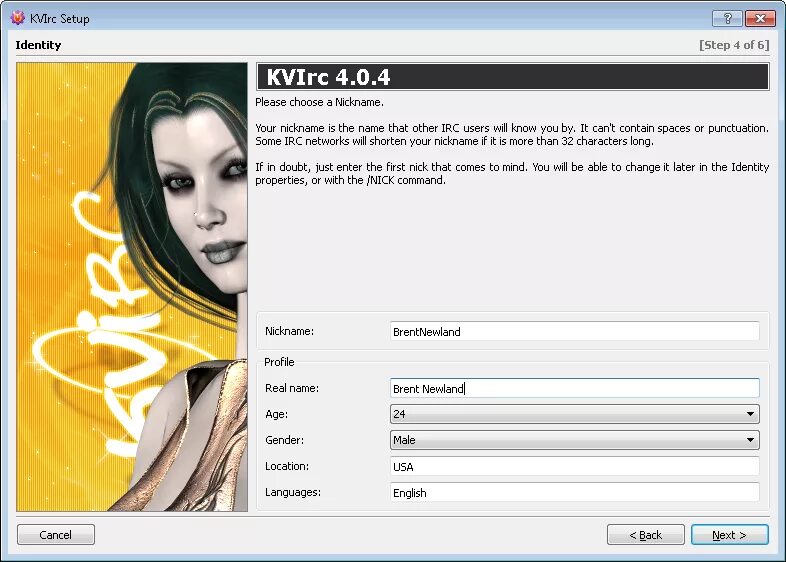Viewport: 786px width, 562px height.
Task: Open the Age dropdown
Action: point(574,414)
